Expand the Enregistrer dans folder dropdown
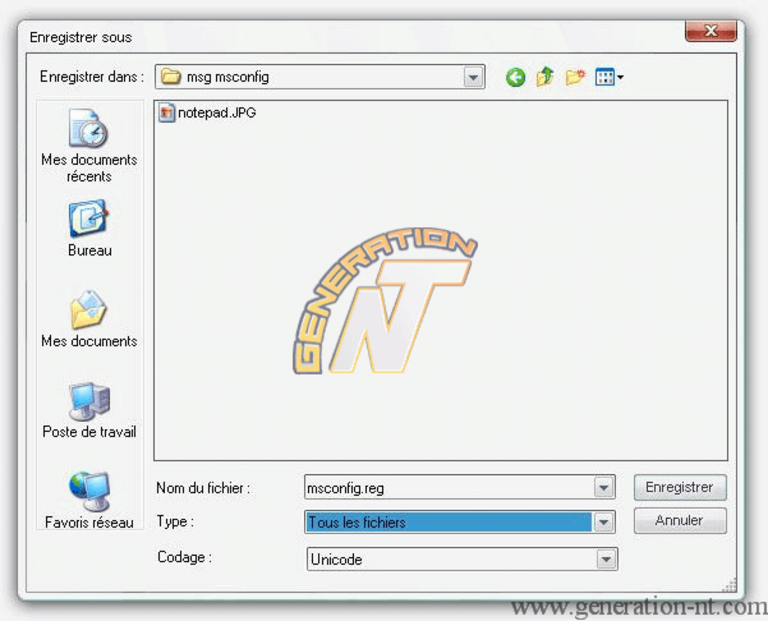768x621 pixels. click(473, 77)
